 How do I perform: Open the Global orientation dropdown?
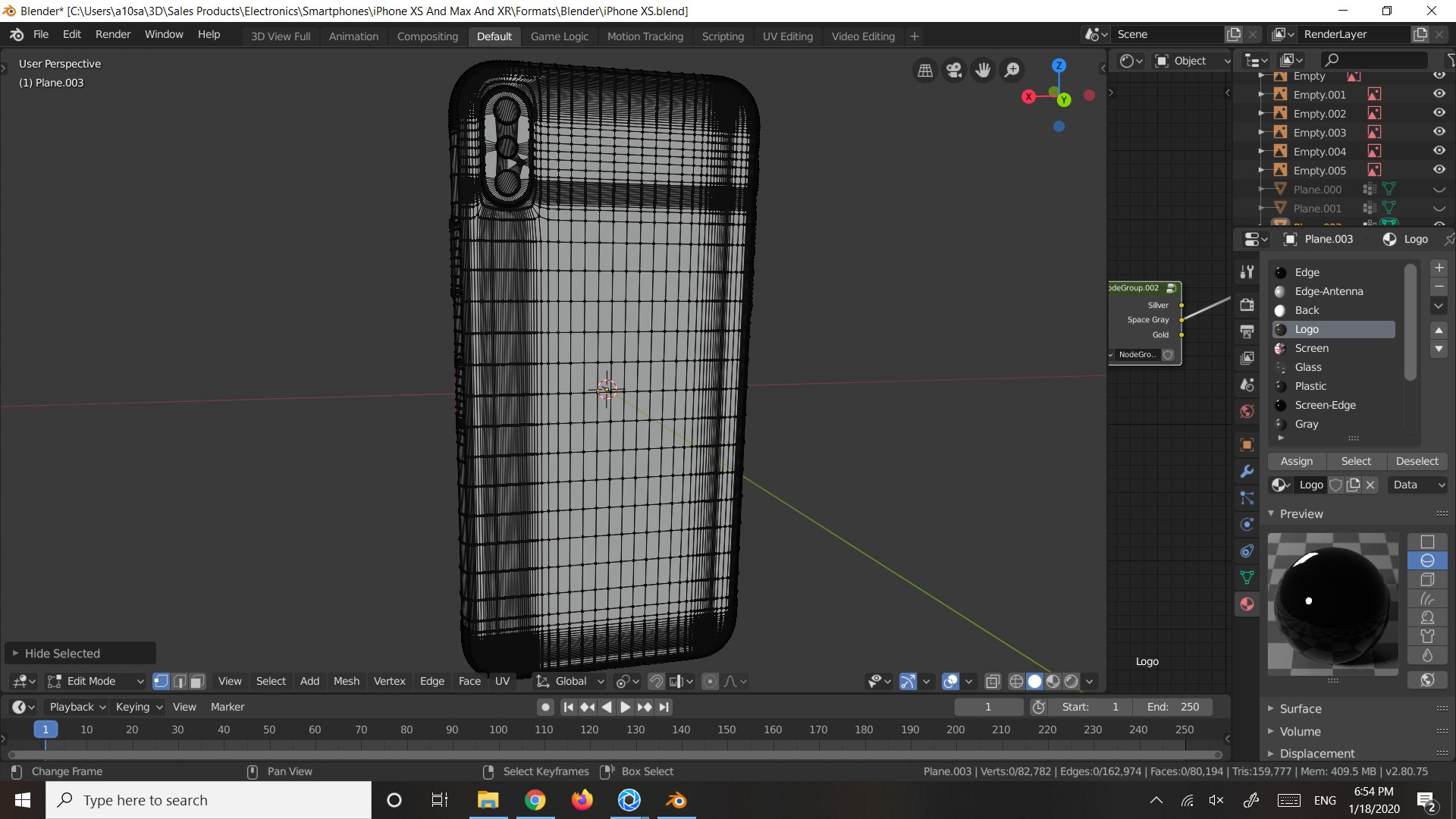pyautogui.click(x=570, y=682)
